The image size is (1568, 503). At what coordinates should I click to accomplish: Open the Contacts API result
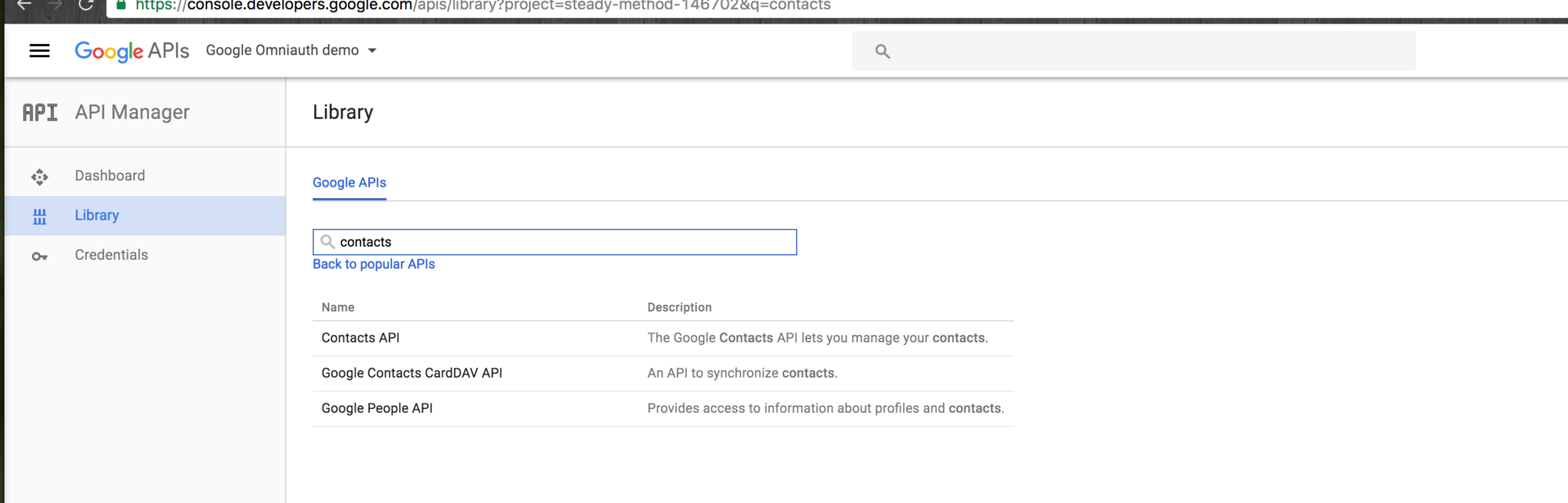click(x=361, y=338)
